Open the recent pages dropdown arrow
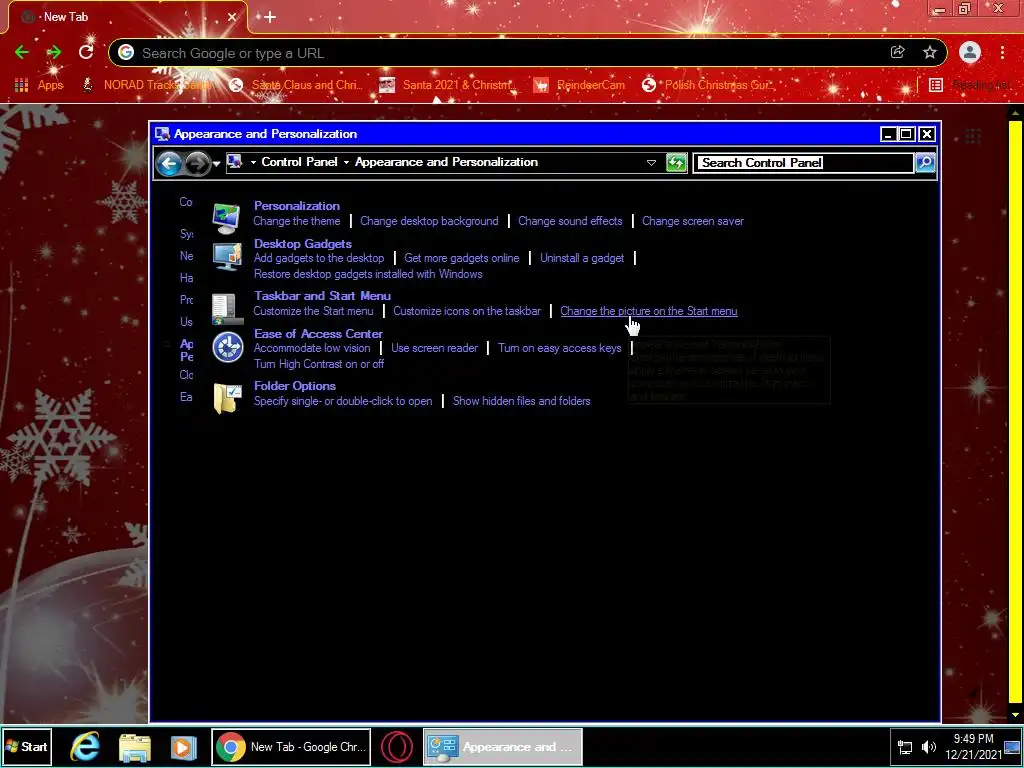This screenshot has height=768, width=1024. [216, 163]
